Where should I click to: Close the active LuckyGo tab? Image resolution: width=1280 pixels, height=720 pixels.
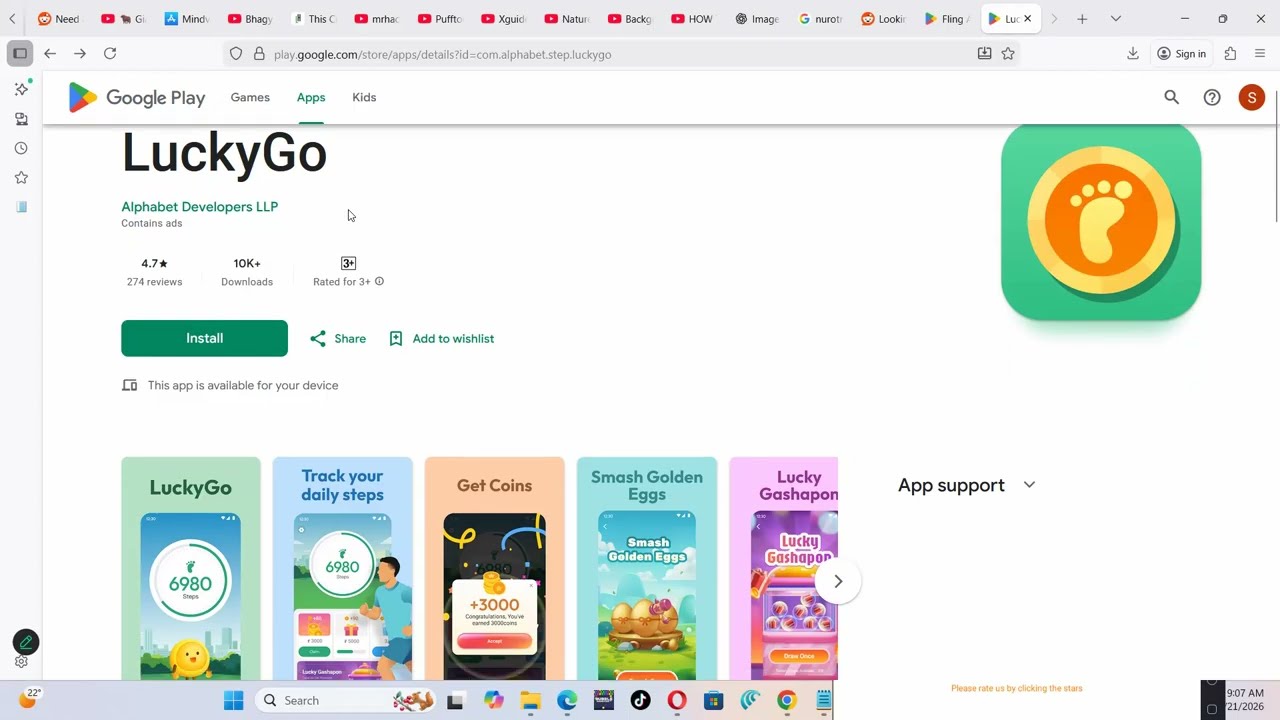click(x=1027, y=19)
